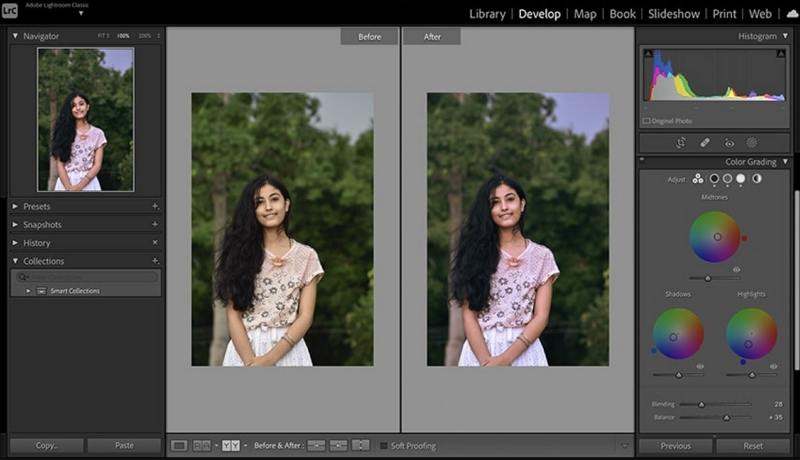Image resolution: width=800 pixels, height=460 pixels.
Task: Choose the three-way color grading view icon
Action: (697, 178)
